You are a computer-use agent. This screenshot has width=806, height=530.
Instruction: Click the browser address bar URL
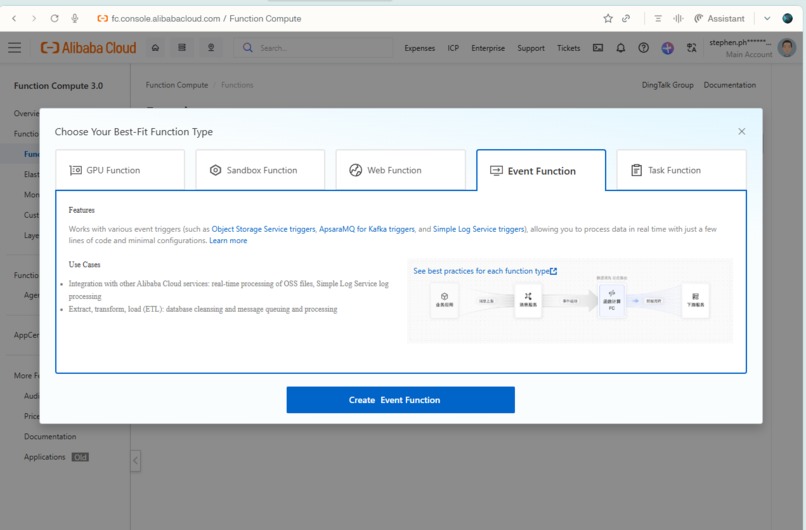pyautogui.click(x=206, y=19)
